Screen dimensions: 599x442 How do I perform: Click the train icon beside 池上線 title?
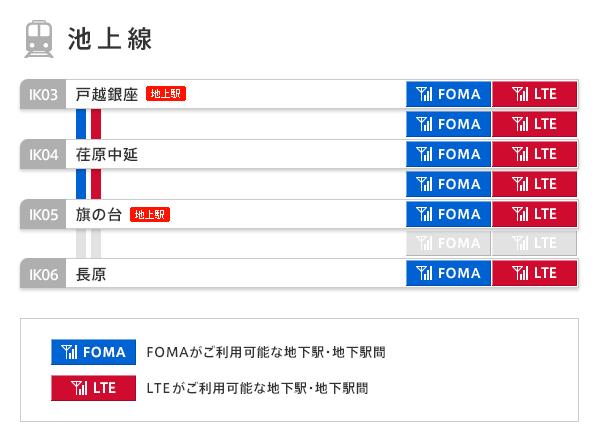pyautogui.click(x=39, y=39)
